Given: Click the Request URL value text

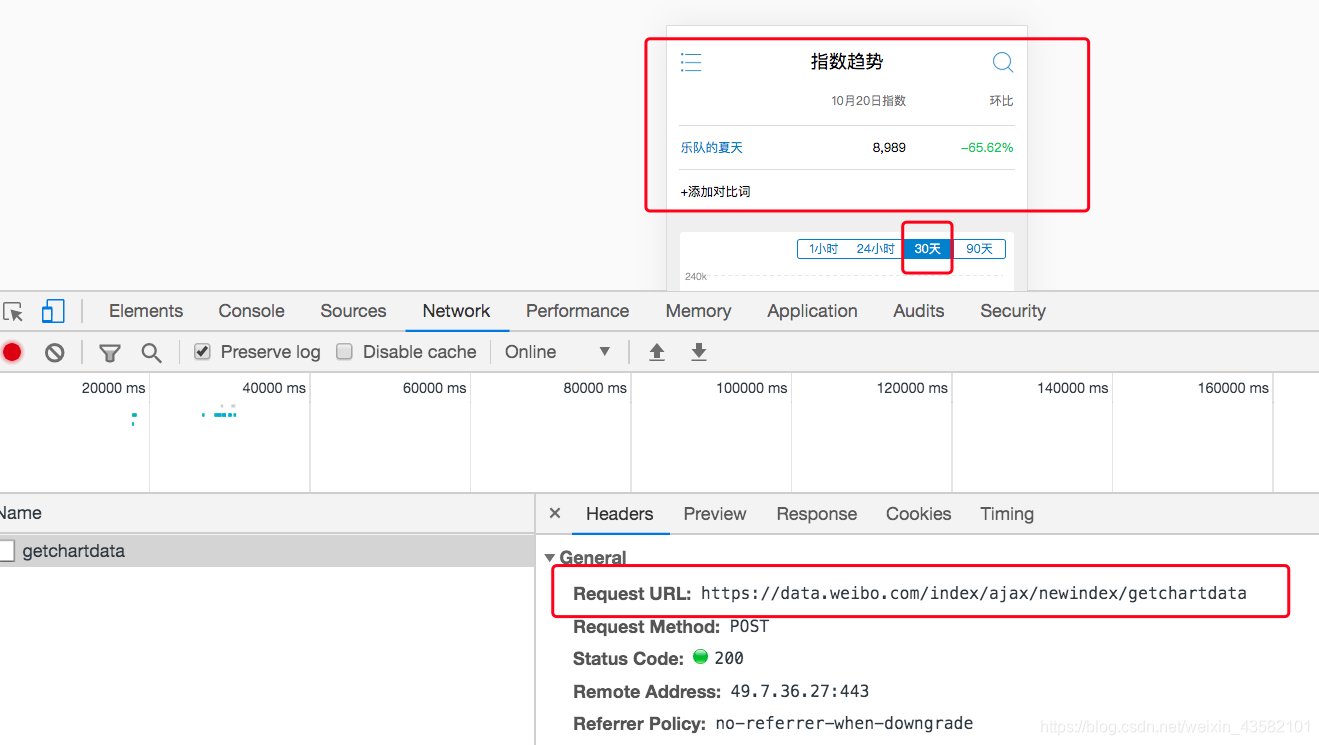Looking at the screenshot, I should click(974, 593).
